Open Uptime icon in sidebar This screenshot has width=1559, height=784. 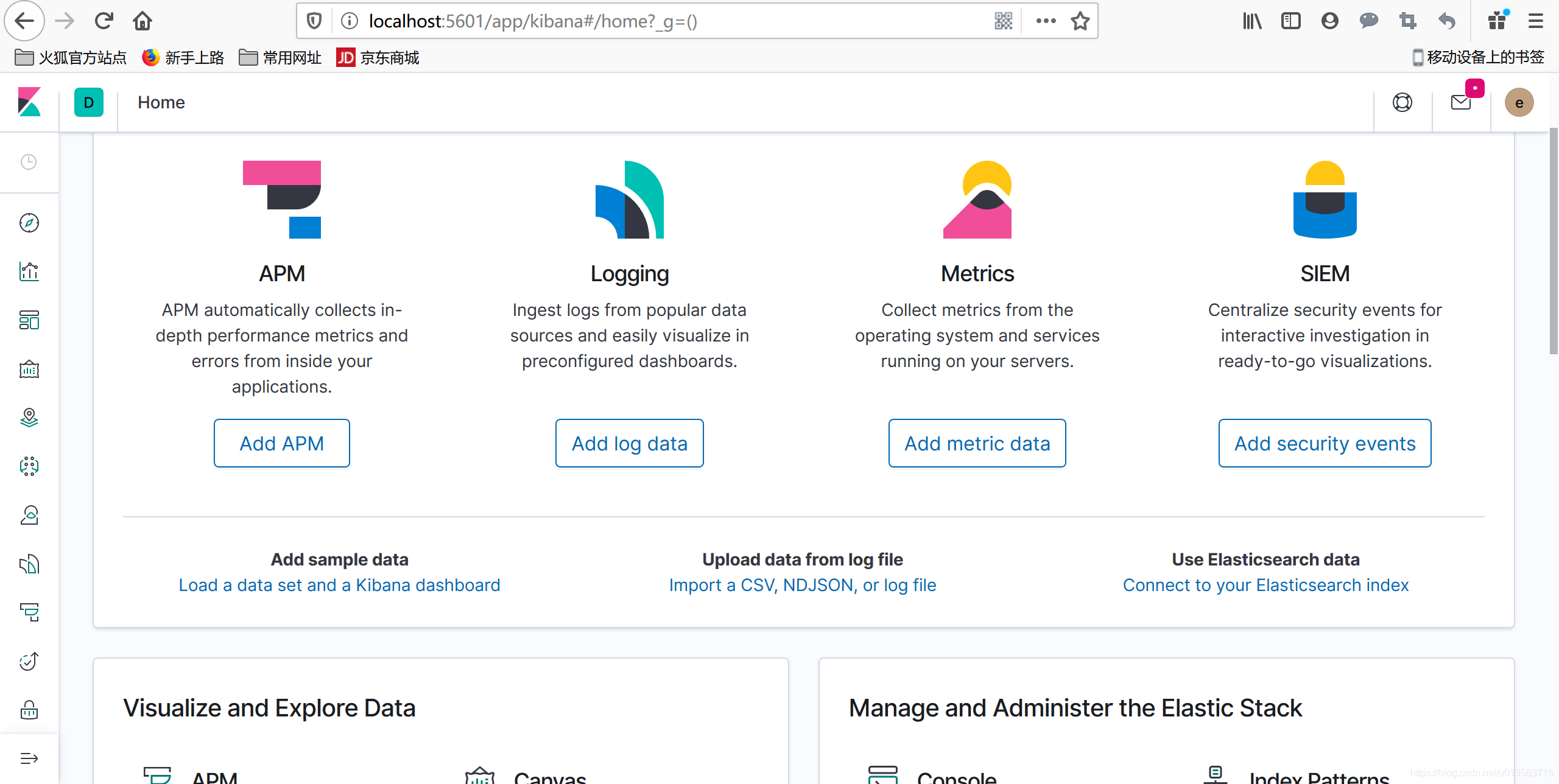pos(29,661)
